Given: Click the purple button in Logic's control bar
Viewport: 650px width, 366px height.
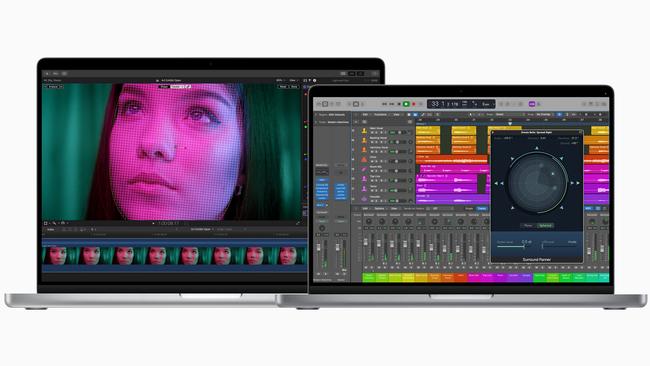Looking at the screenshot, I should click(x=532, y=104).
